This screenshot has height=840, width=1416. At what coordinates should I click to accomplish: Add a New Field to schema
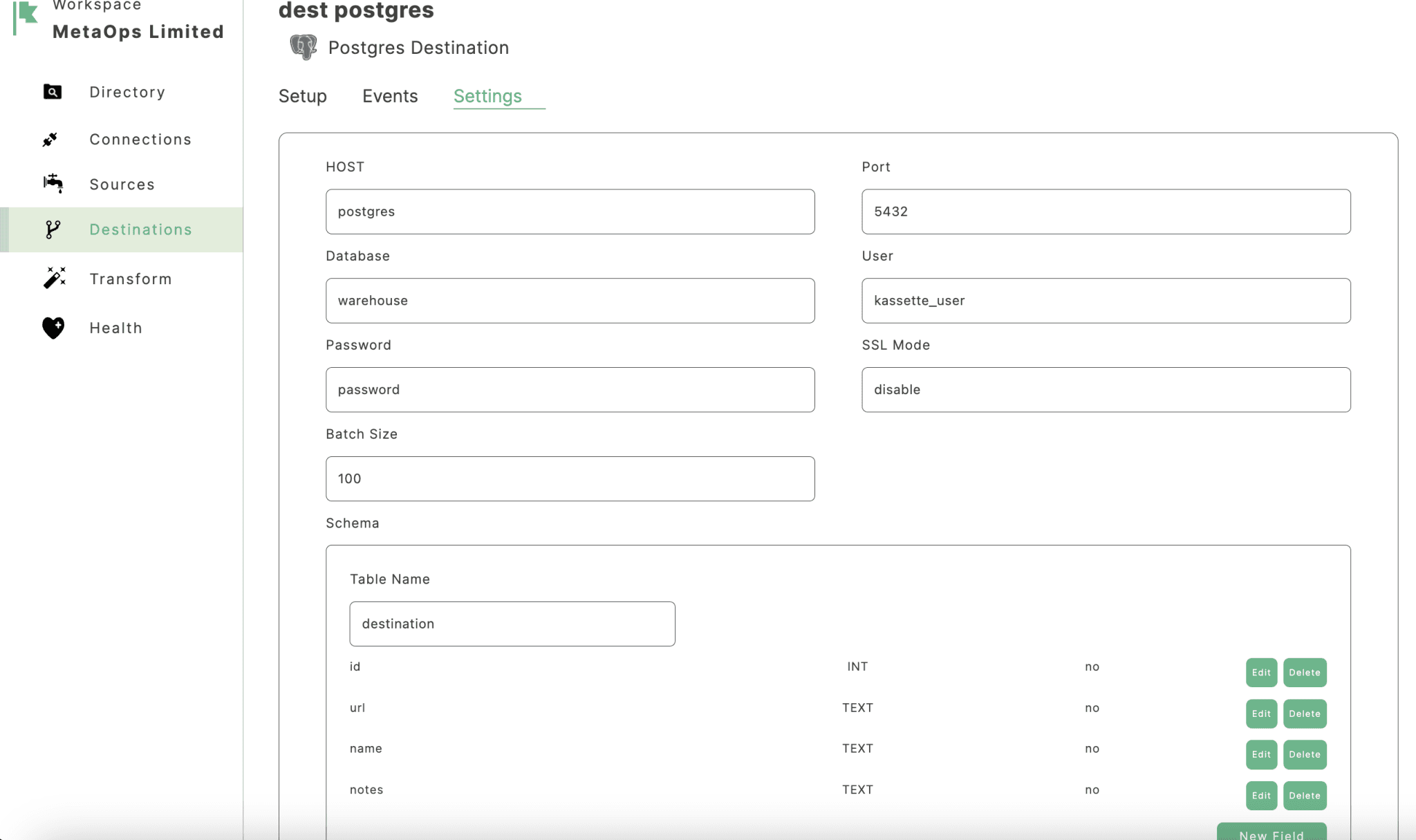(1271, 832)
